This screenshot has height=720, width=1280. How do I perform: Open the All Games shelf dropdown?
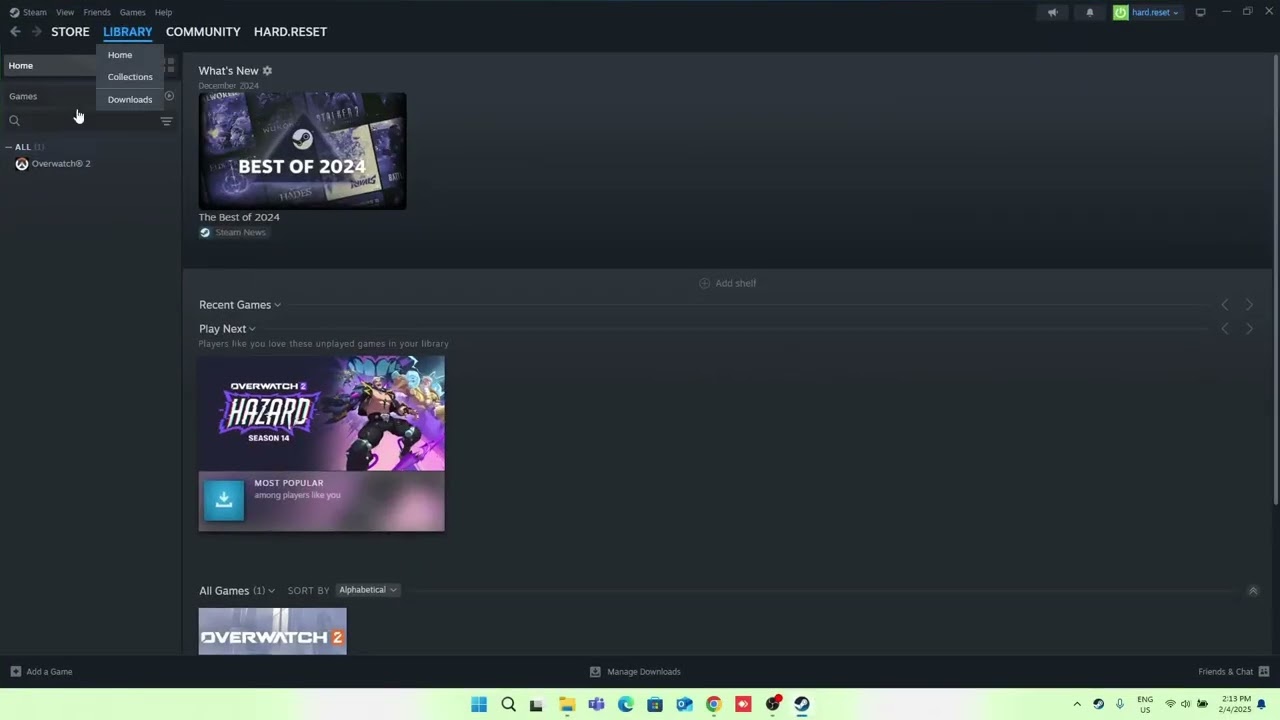(271, 591)
